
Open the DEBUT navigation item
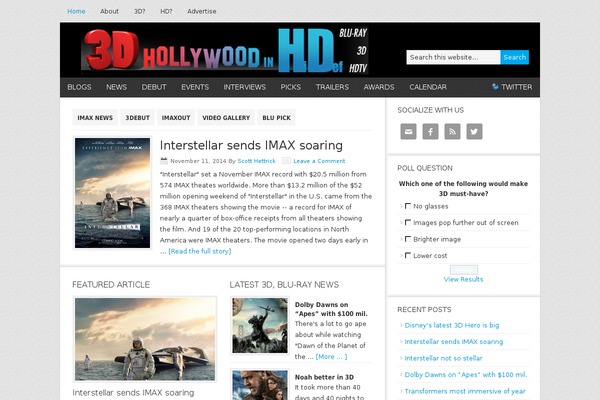(154, 87)
